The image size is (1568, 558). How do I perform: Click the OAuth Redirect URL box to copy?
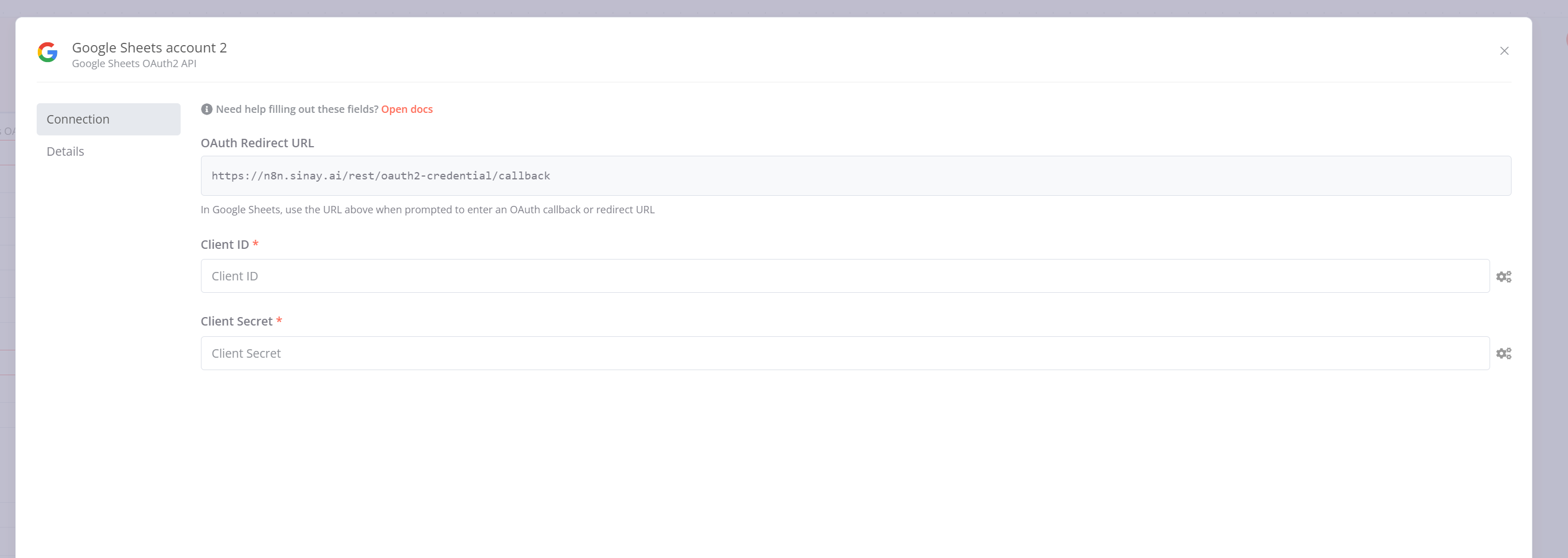coord(856,176)
